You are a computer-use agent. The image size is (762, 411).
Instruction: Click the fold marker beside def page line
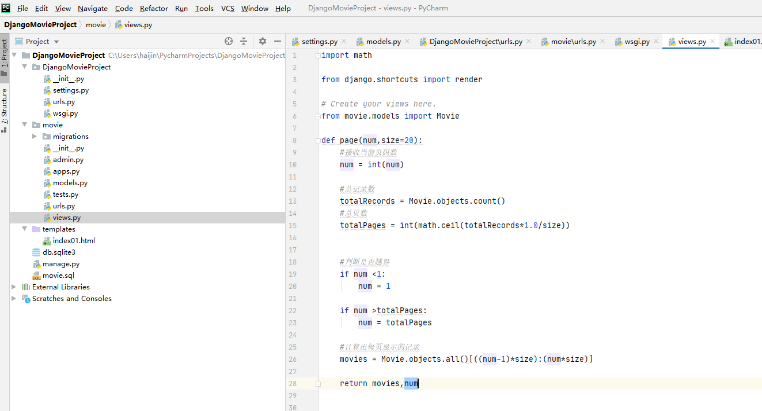[318, 140]
